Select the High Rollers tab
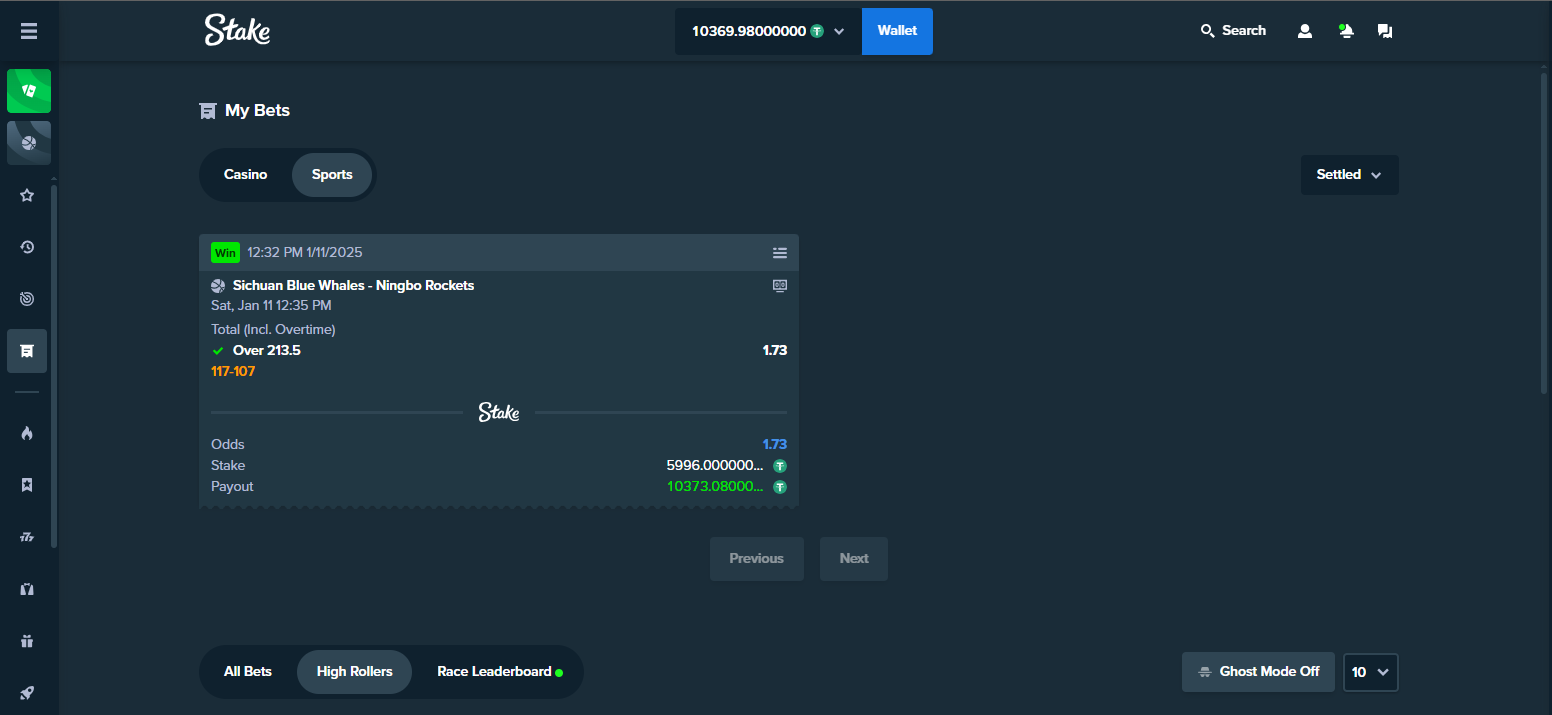1552x715 pixels. (x=354, y=672)
